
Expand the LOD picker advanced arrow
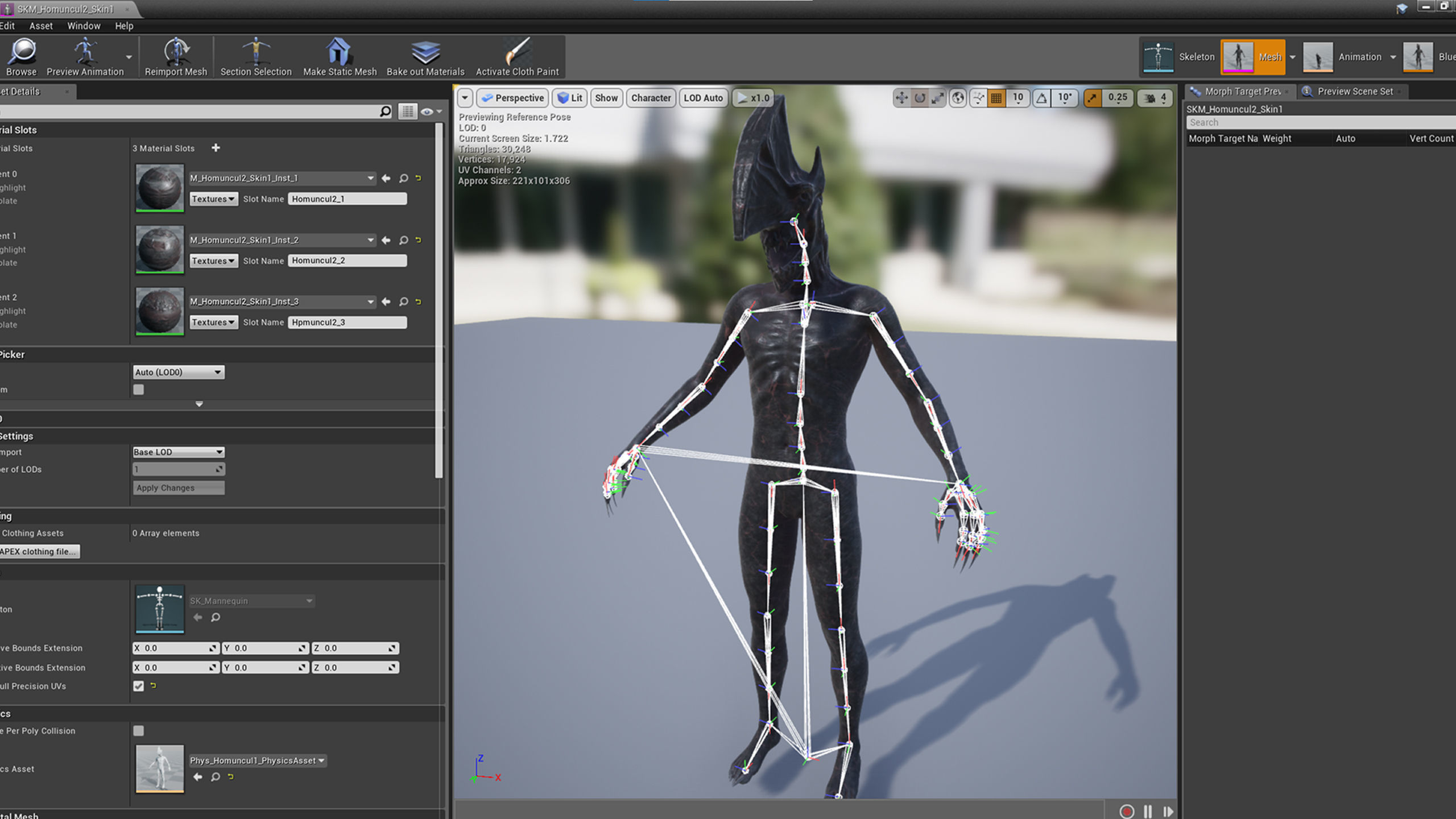[x=199, y=404]
